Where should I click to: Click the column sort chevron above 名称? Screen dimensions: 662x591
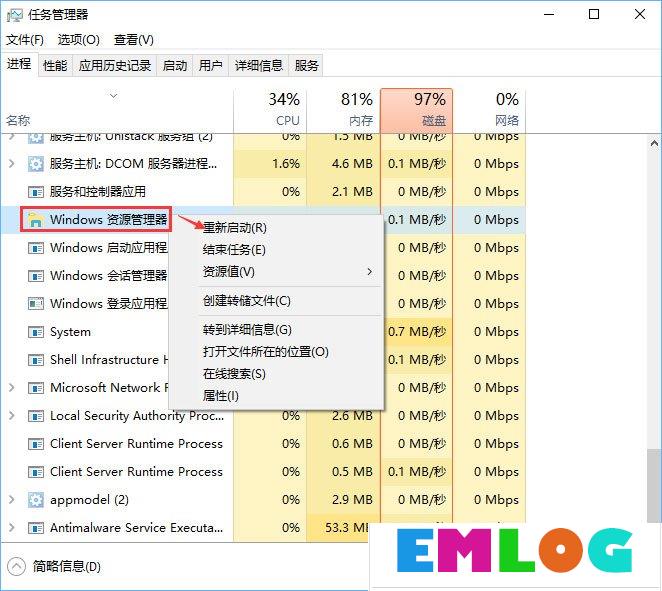point(113,96)
